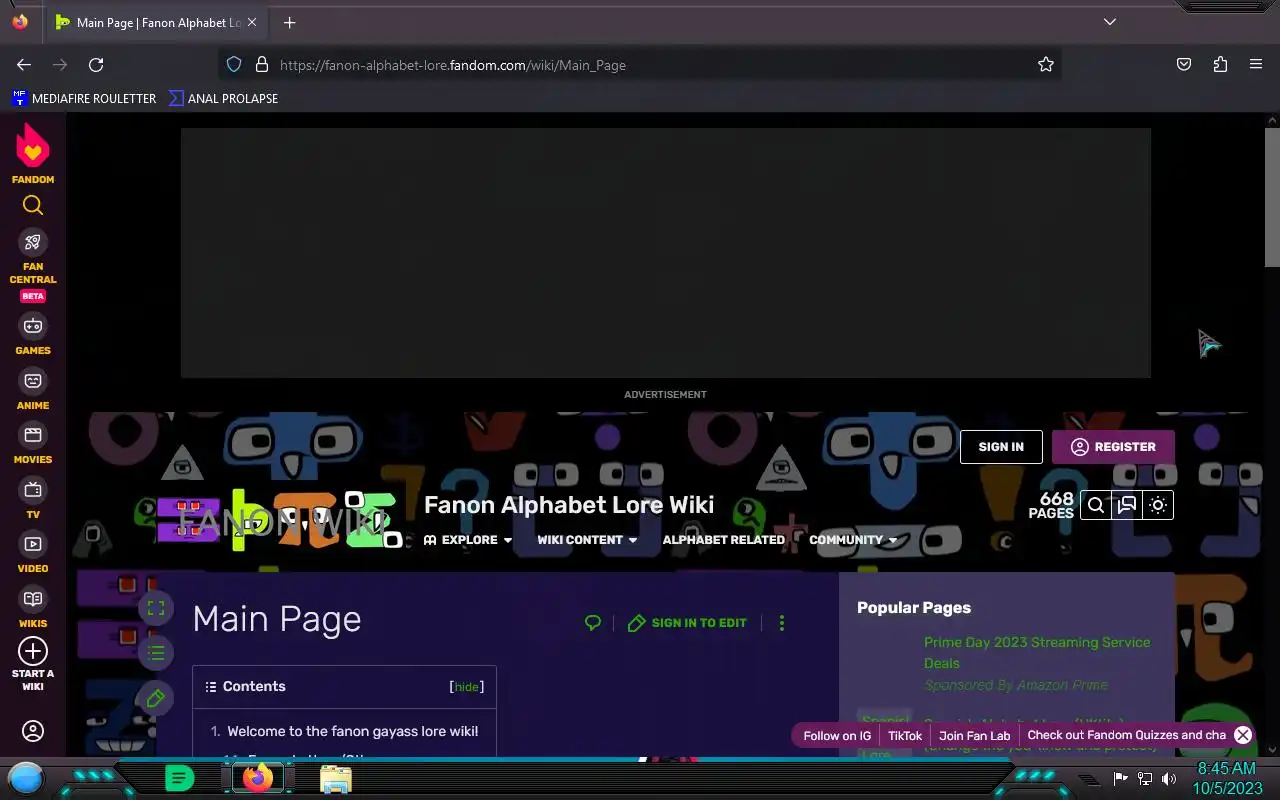Reload the page
This screenshot has height=800, width=1280.
[x=96, y=64]
